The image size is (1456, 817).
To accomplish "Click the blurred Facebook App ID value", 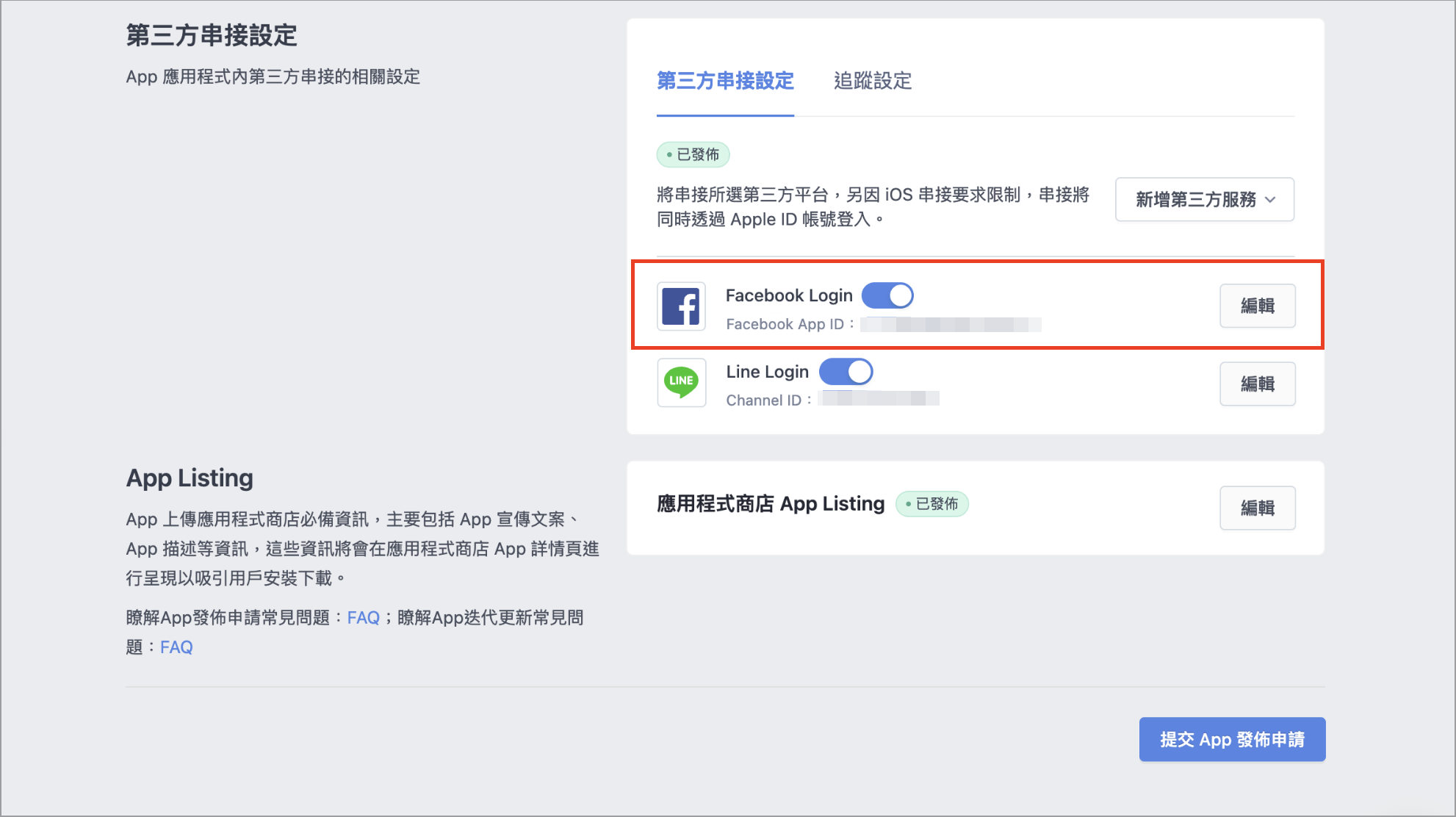I will coord(951,324).
